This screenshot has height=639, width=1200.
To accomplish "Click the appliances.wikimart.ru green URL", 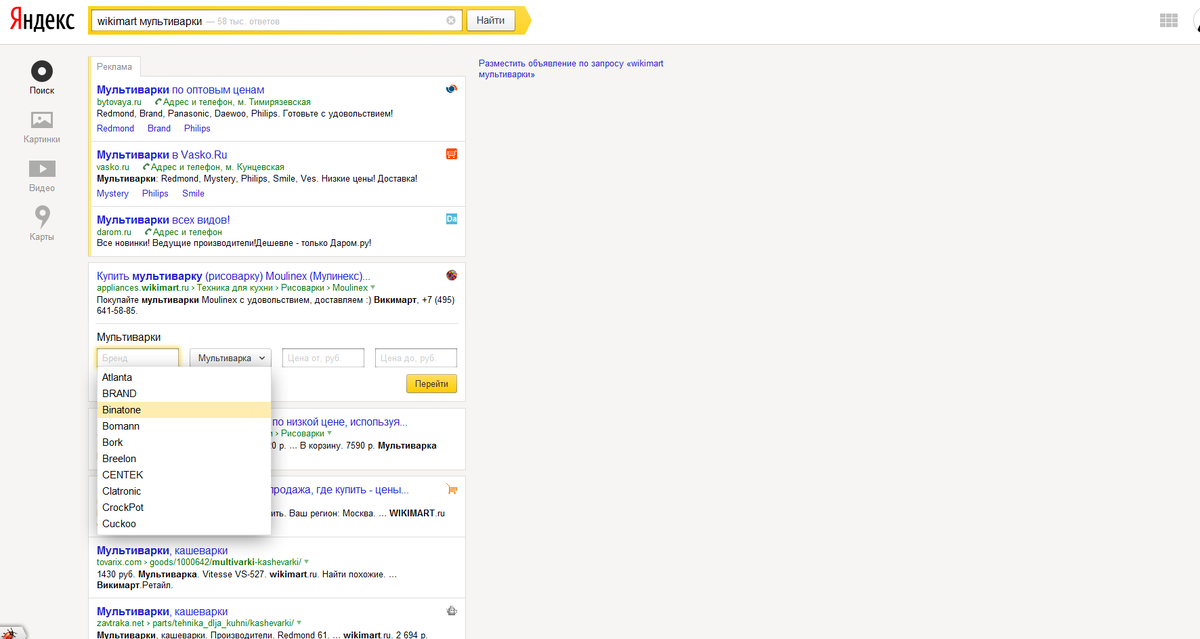I will tap(143, 288).
